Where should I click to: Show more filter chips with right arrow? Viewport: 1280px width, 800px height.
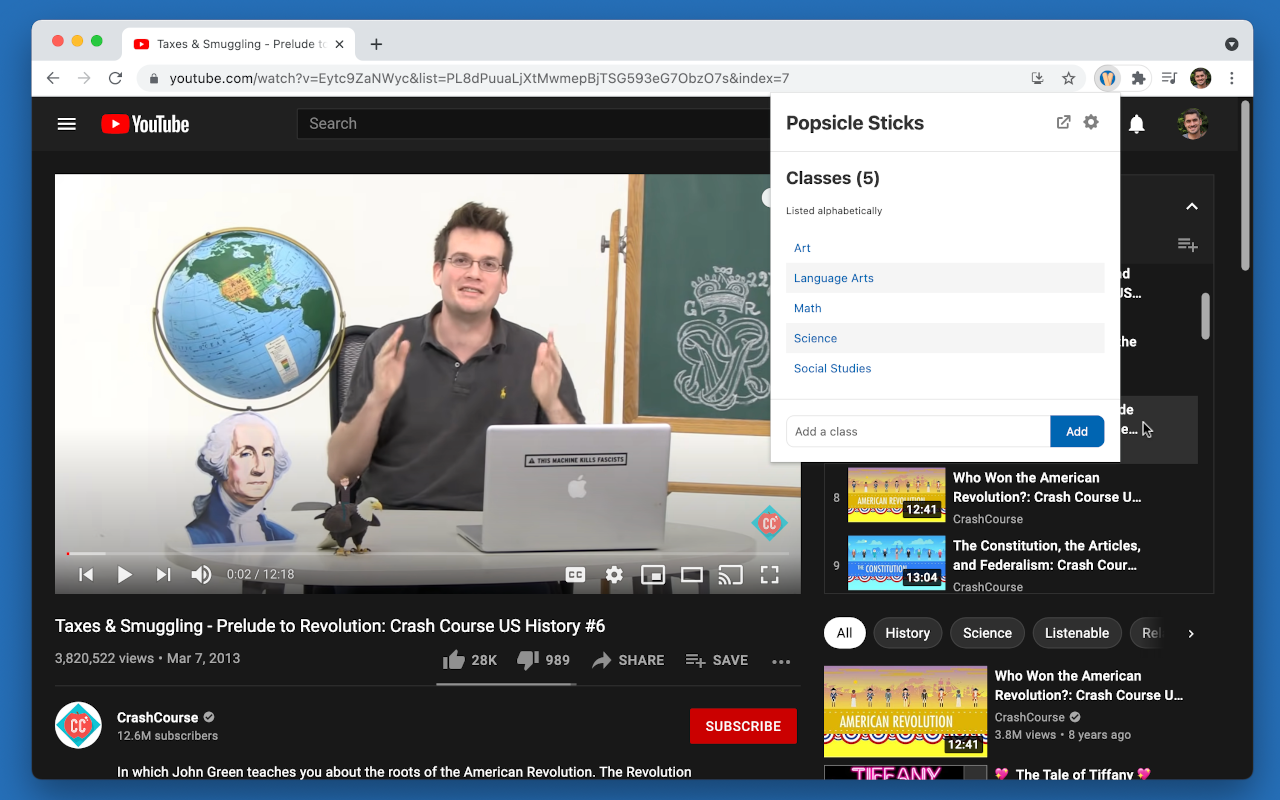[1191, 633]
